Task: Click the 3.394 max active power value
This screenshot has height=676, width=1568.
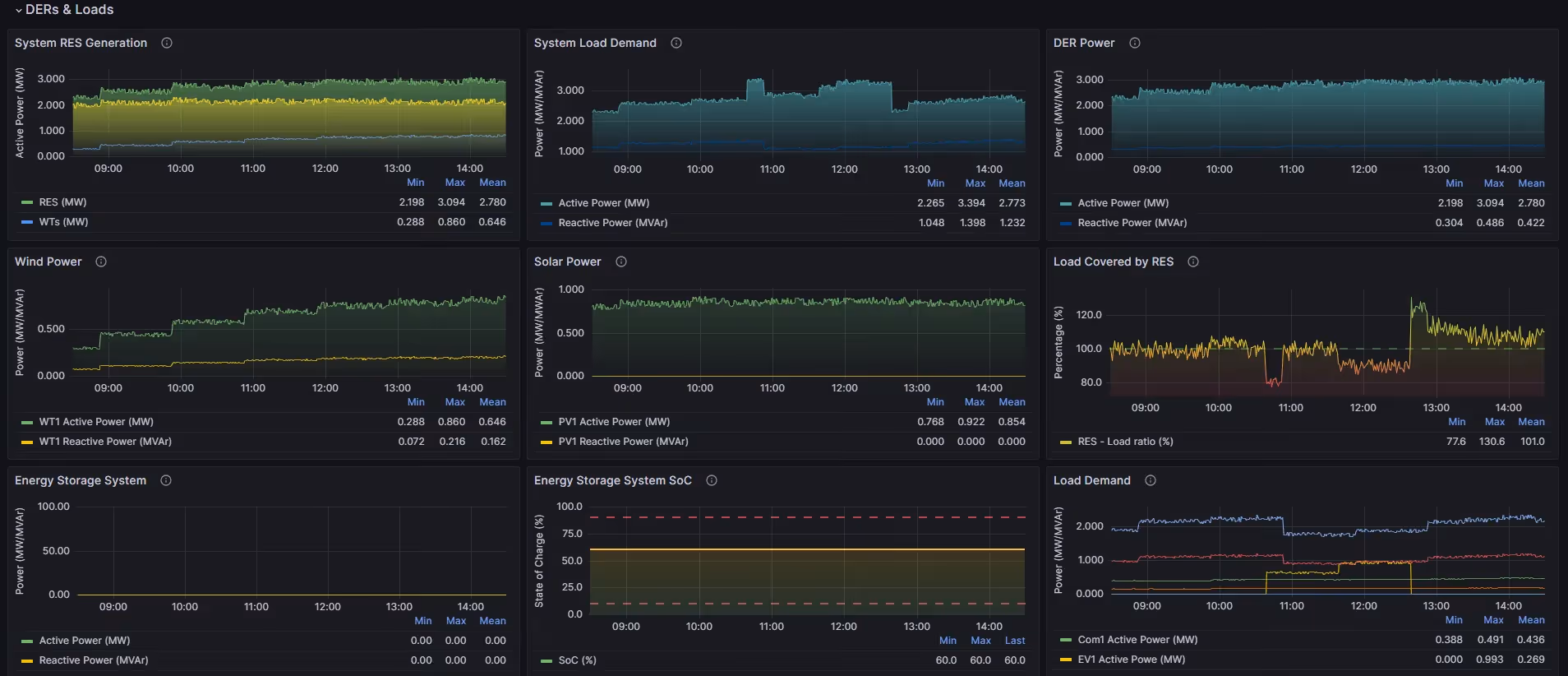Action: click(x=971, y=203)
